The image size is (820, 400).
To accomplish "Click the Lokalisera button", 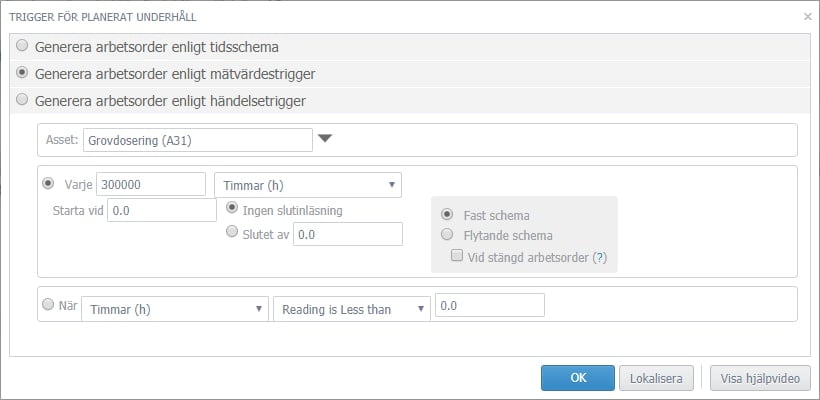I will [656, 378].
